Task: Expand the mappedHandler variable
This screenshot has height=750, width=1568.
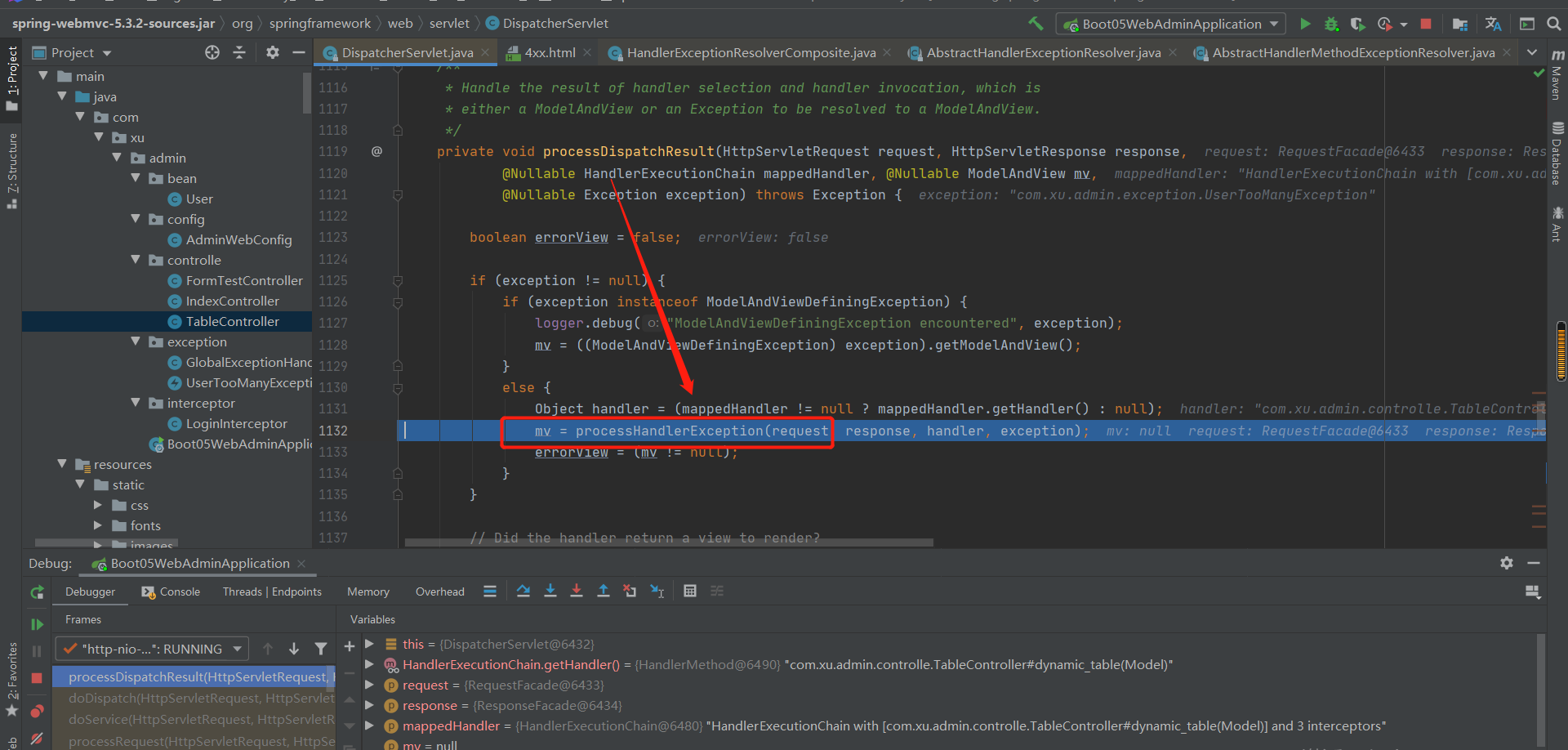Action: [x=369, y=725]
